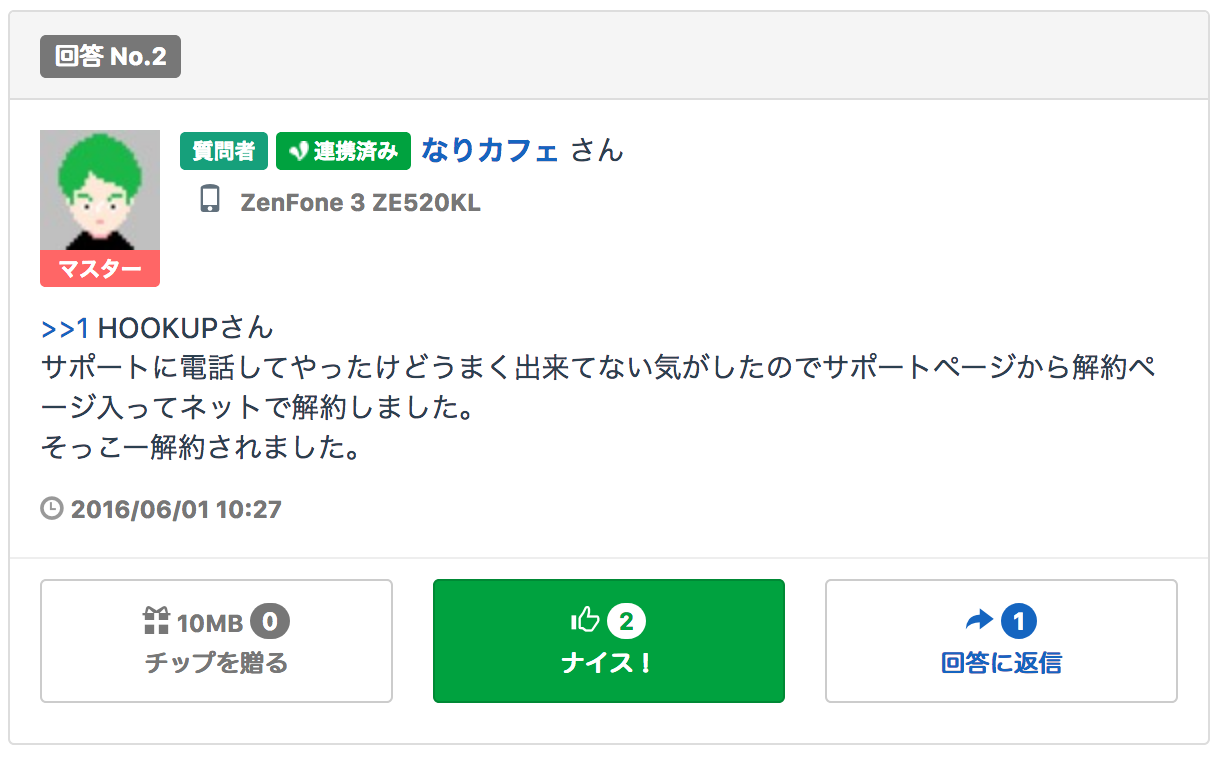Click the 回答に返信 button
The width and height of the screenshot is (1222, 758).
pyautogui.click(x=1001, y=641)
